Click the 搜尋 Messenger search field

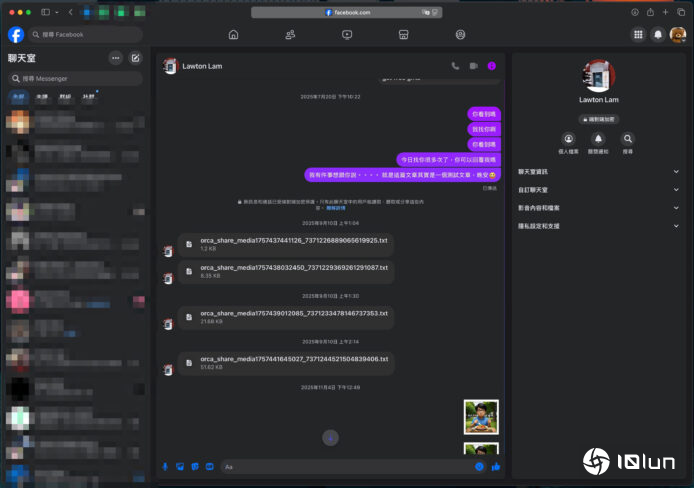point(76,78)
